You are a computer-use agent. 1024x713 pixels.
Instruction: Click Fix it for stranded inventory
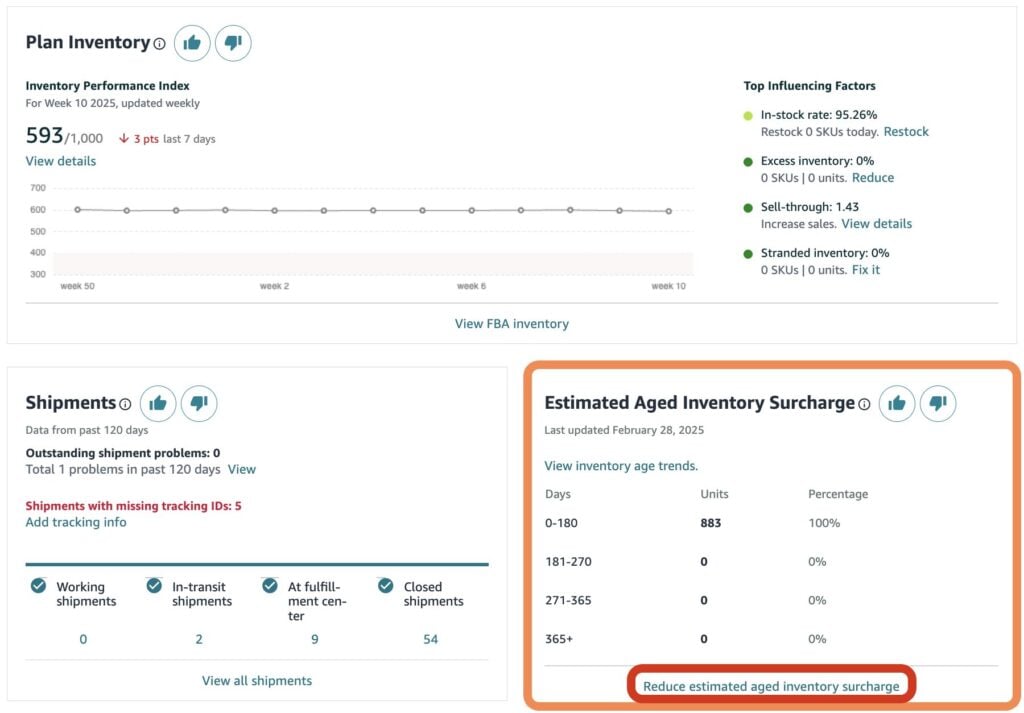pyautogui.click(x=866, y=270)
